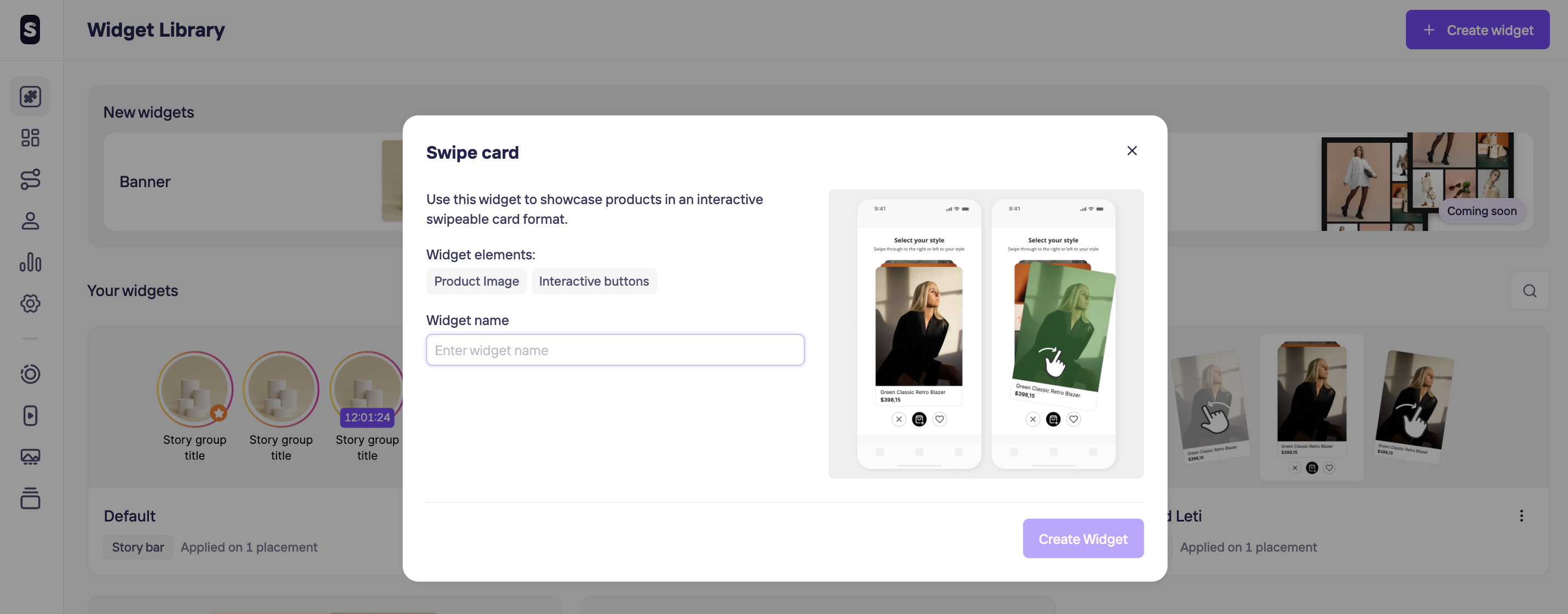
Task: Open the puzzle-piece widgets icon in sidebar
Action: (x=30, y=96)
